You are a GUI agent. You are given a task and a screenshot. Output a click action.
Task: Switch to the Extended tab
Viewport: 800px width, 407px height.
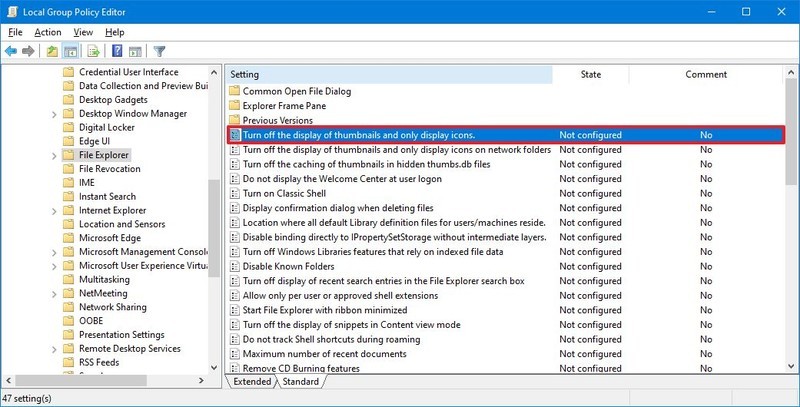click(252, 381)
